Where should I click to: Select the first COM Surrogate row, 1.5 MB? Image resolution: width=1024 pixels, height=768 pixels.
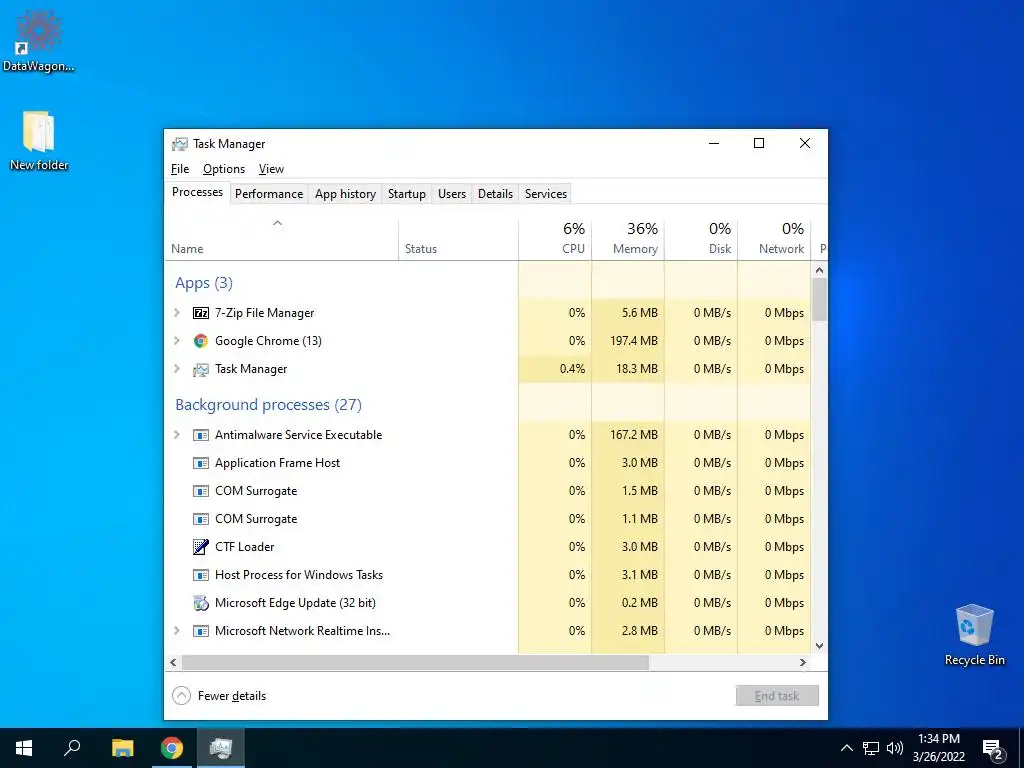(488, 491)
